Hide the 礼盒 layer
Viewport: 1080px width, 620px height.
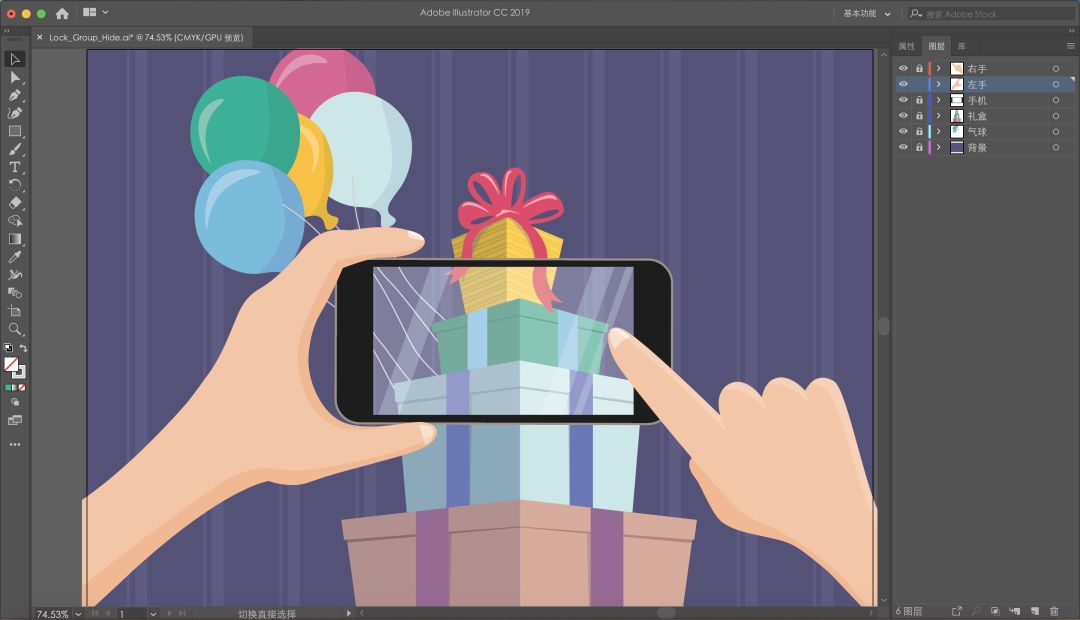pyautogui.click(x=903, y=116)
